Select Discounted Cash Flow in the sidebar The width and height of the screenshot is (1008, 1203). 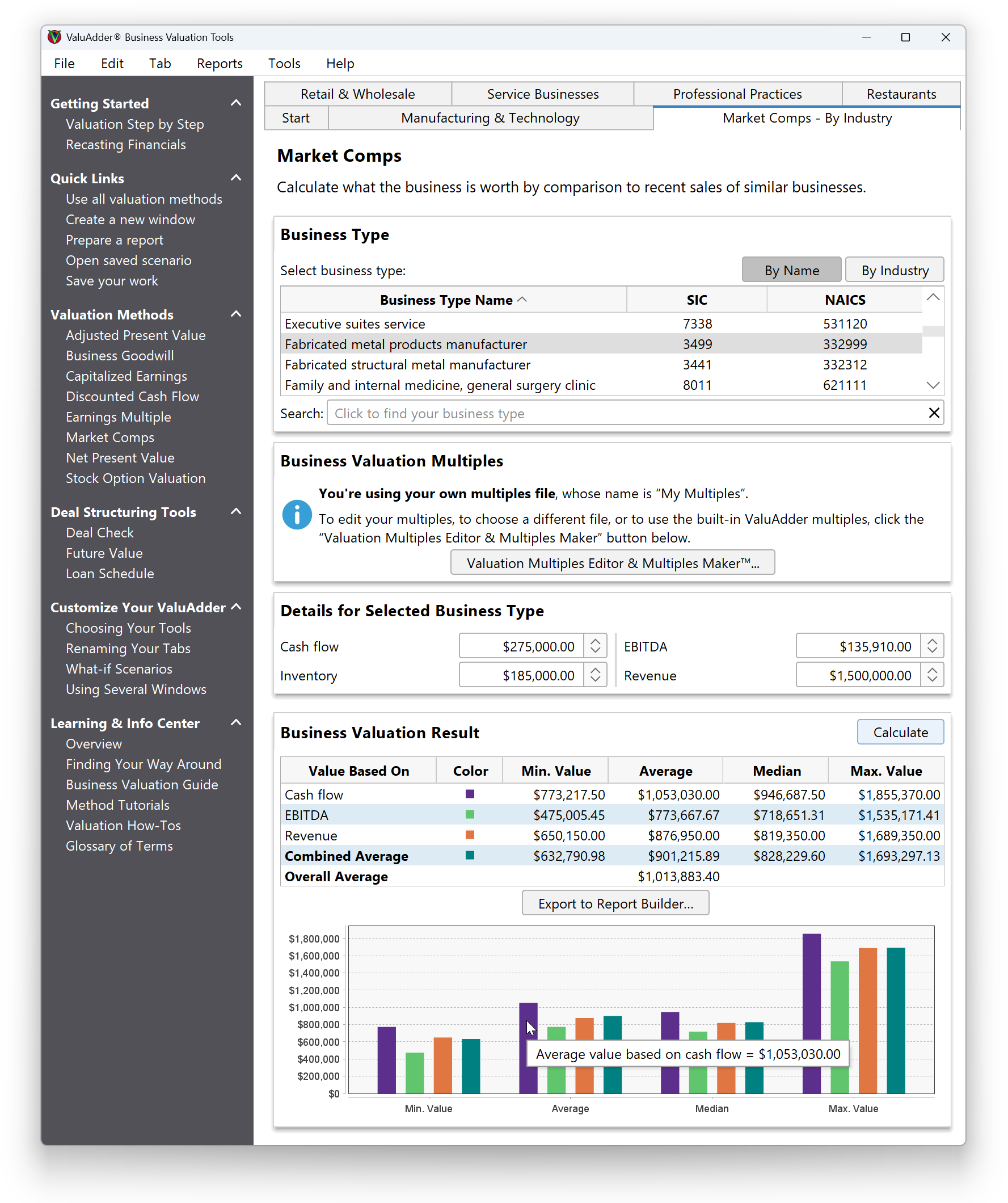point(132,397)
